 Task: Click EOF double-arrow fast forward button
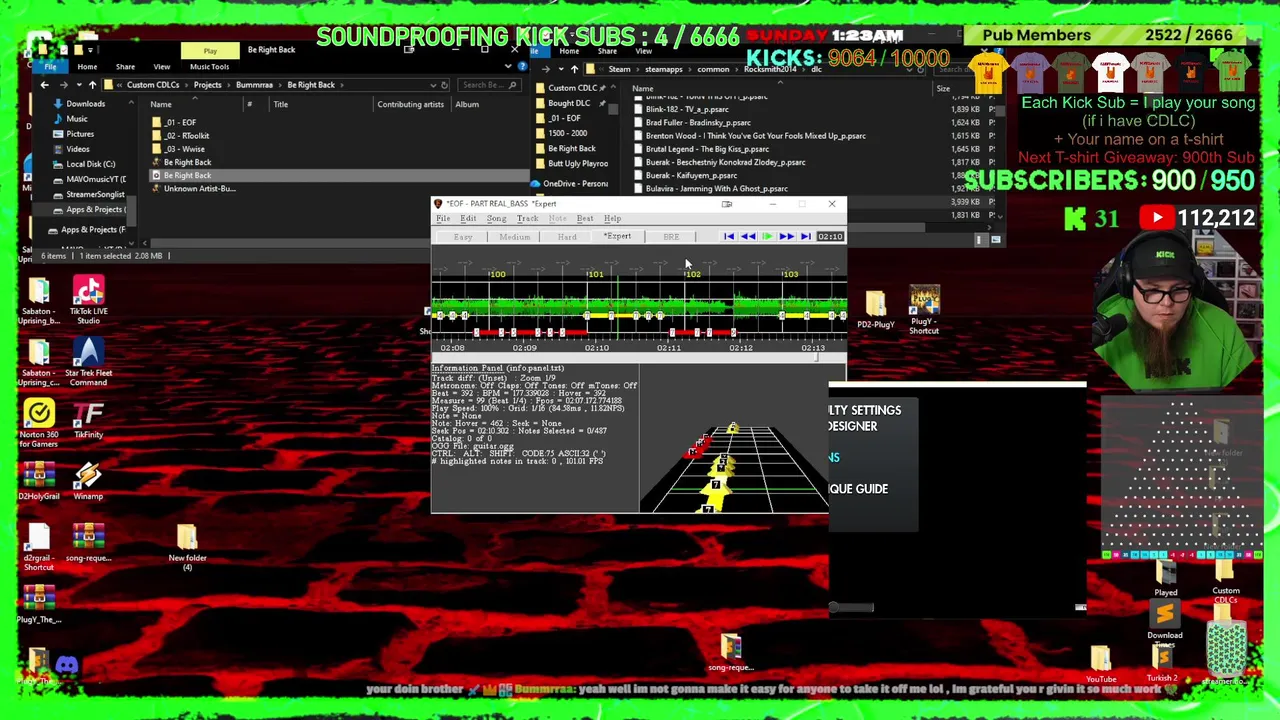point(786,237)
